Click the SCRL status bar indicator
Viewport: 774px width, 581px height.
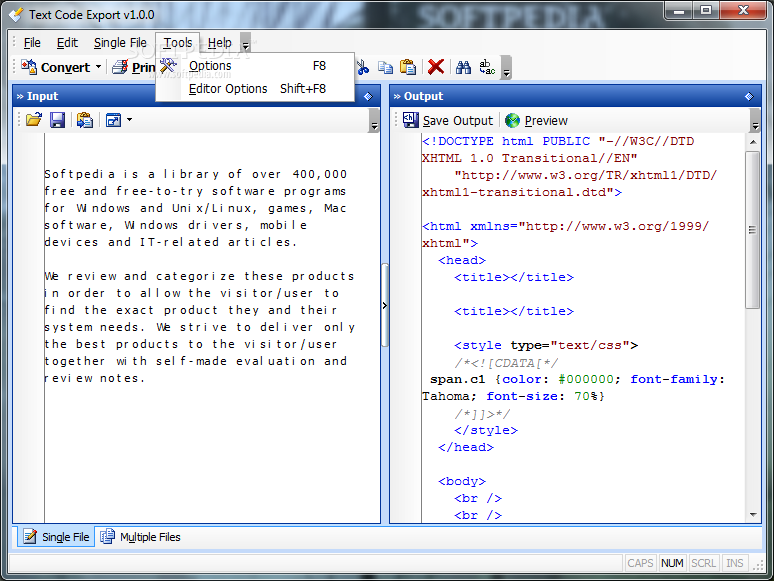pyautogui.click(x=703, y=563)
